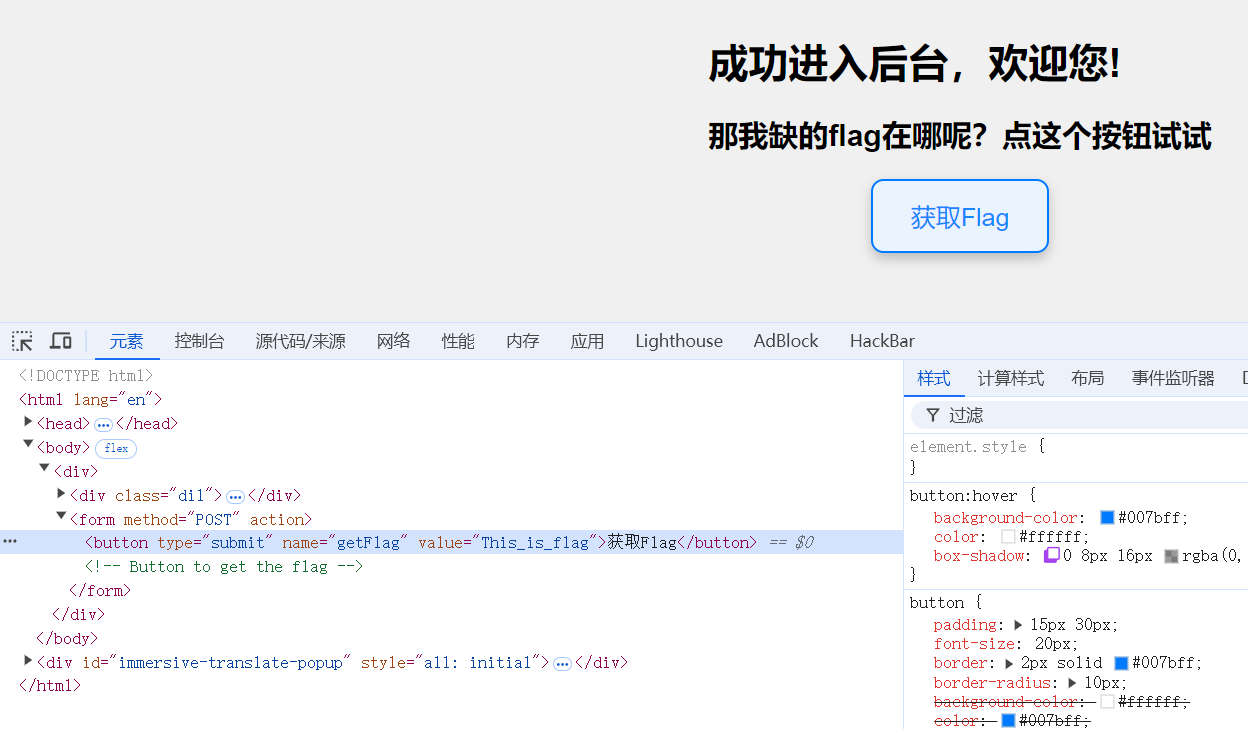The width and height of the screenshot is (1248, 729).
Task: Open the box-shadow editor icon
Action: (x=1051, y=556)
